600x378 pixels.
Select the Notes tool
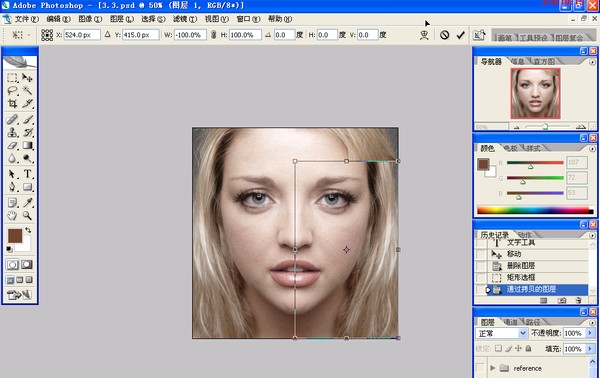pos(12,202)
